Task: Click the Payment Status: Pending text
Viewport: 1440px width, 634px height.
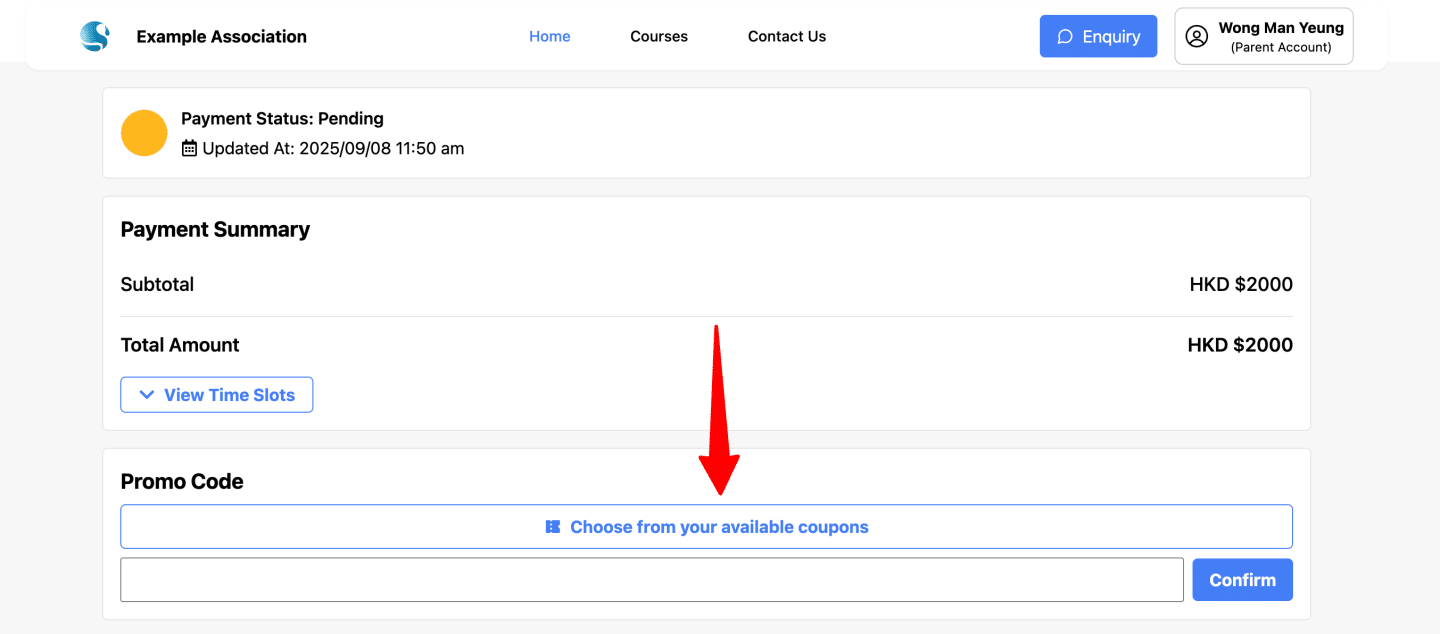Action: (x=282, y=119)
